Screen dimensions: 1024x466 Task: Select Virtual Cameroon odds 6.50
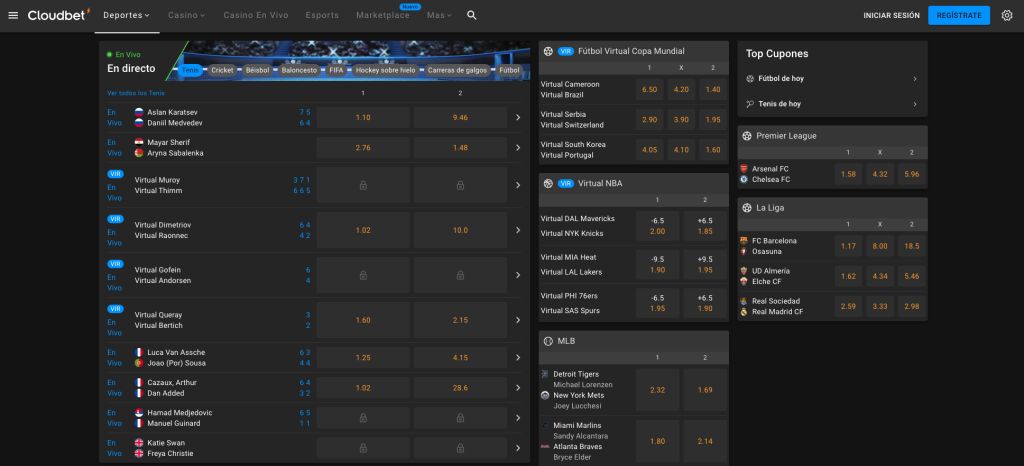click(649, 89)
